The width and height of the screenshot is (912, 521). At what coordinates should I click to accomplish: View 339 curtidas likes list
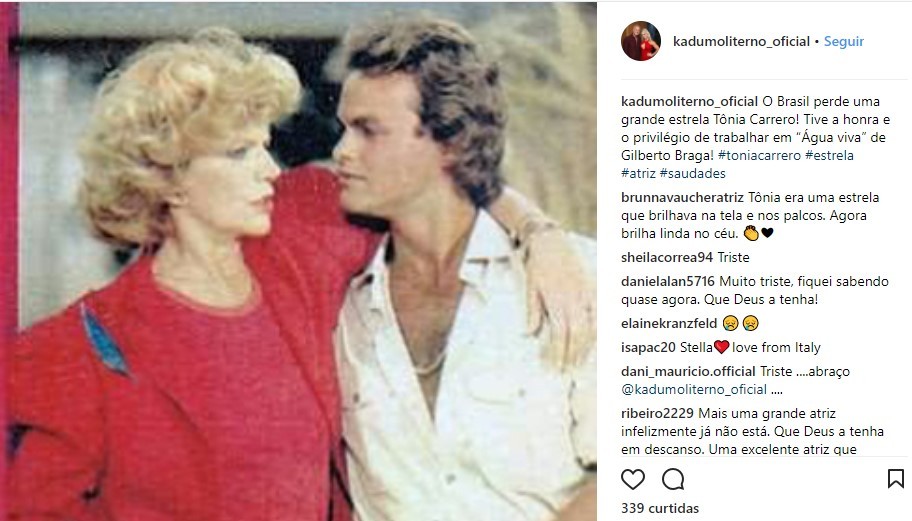(x=660, y=508)
